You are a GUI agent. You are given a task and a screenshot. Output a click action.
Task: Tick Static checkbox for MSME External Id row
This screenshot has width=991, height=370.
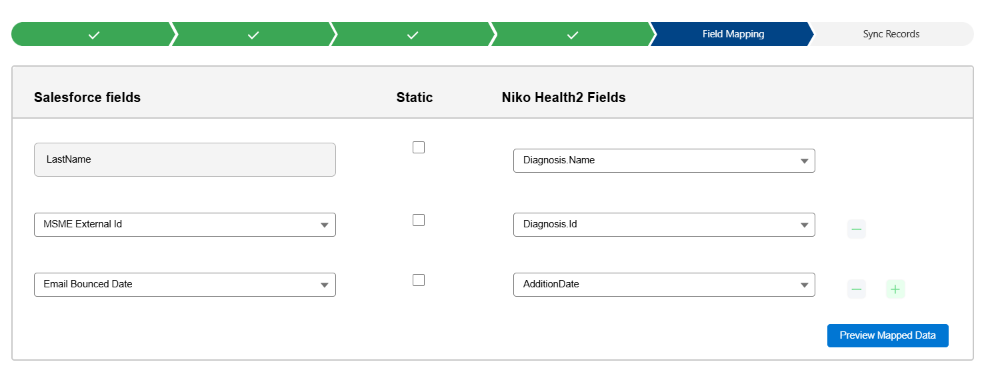pyautogui.click(x=418, y=220)
